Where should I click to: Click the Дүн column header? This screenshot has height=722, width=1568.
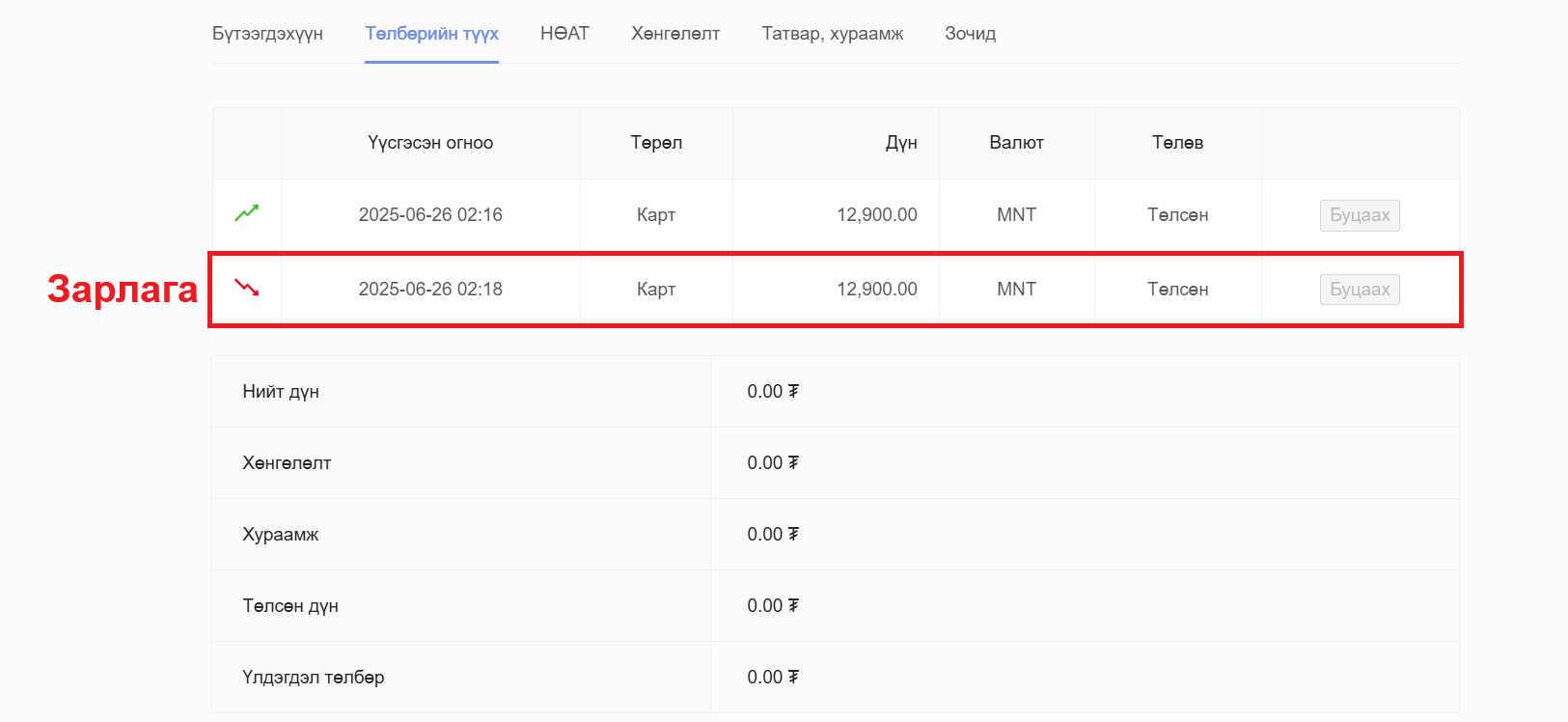click(900, 143)
